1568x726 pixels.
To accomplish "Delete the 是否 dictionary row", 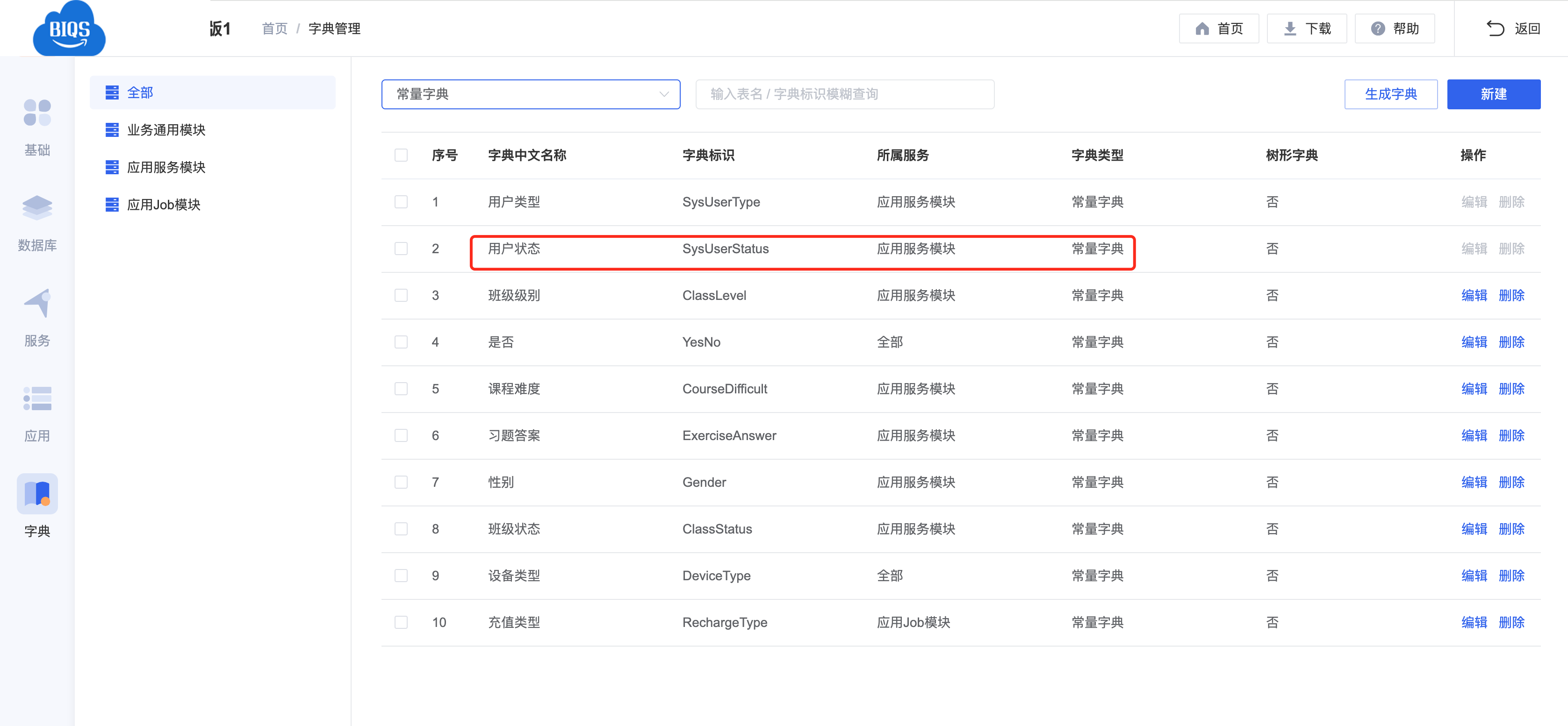I will pyautogui.click(x=1511, y=342).
